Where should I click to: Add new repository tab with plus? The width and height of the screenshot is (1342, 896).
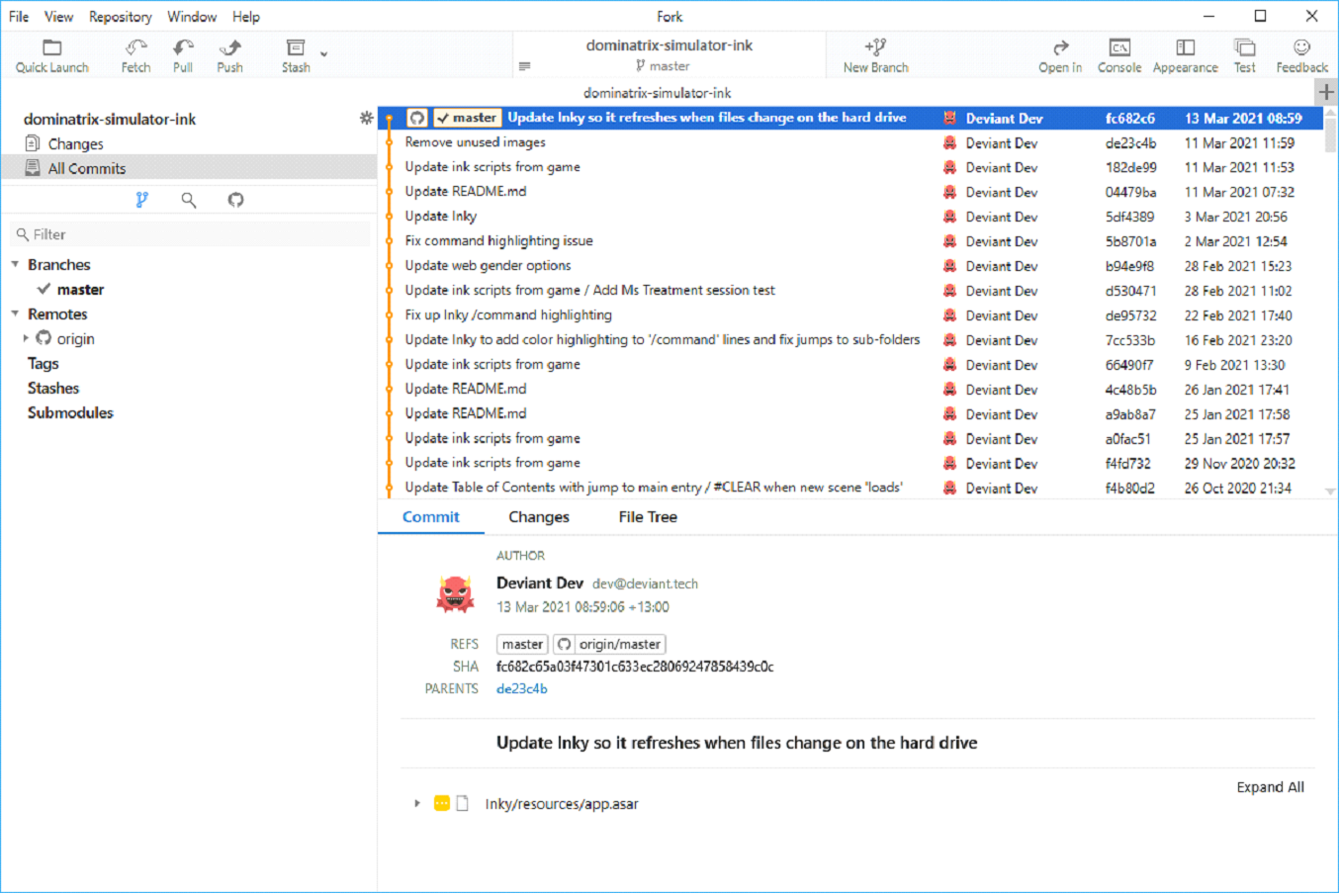pos(1326,92)
